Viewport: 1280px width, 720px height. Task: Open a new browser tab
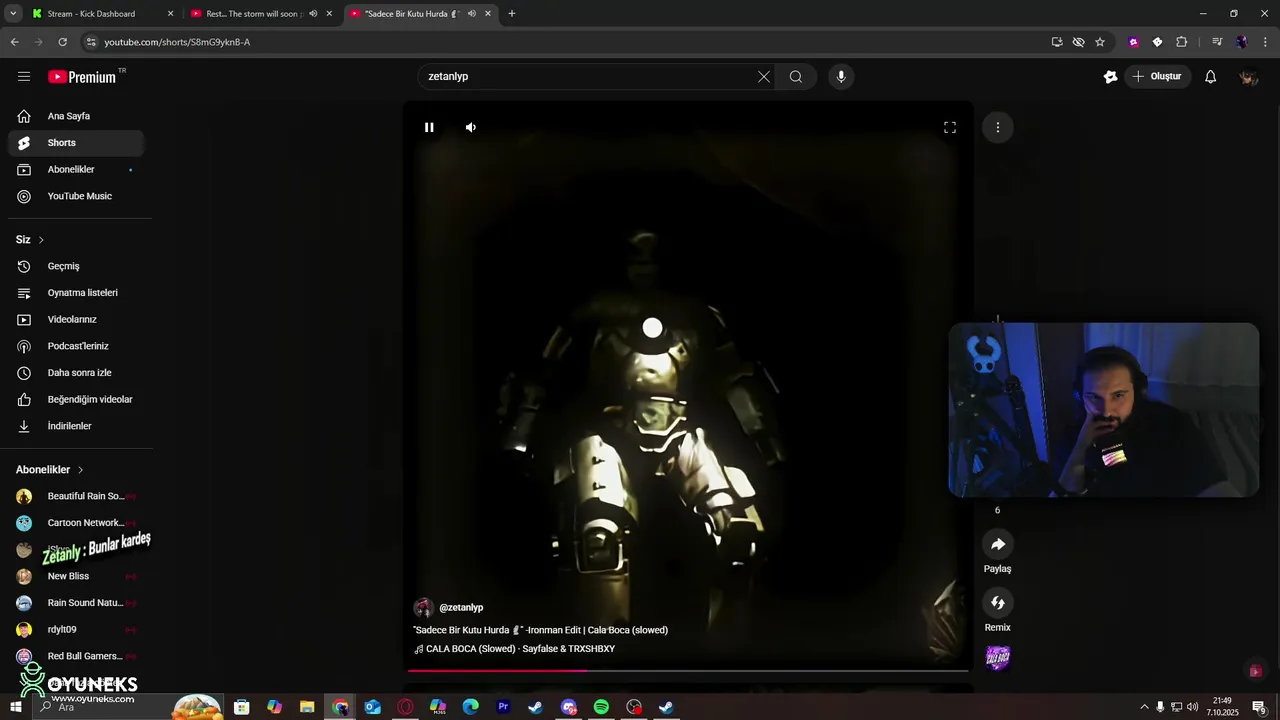click(x=512, y=14)
